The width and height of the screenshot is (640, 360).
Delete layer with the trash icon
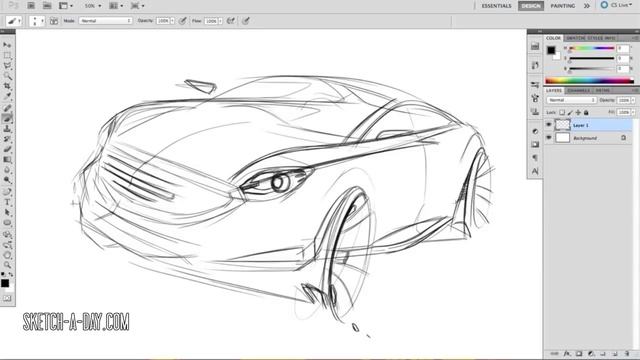[627, 354]
